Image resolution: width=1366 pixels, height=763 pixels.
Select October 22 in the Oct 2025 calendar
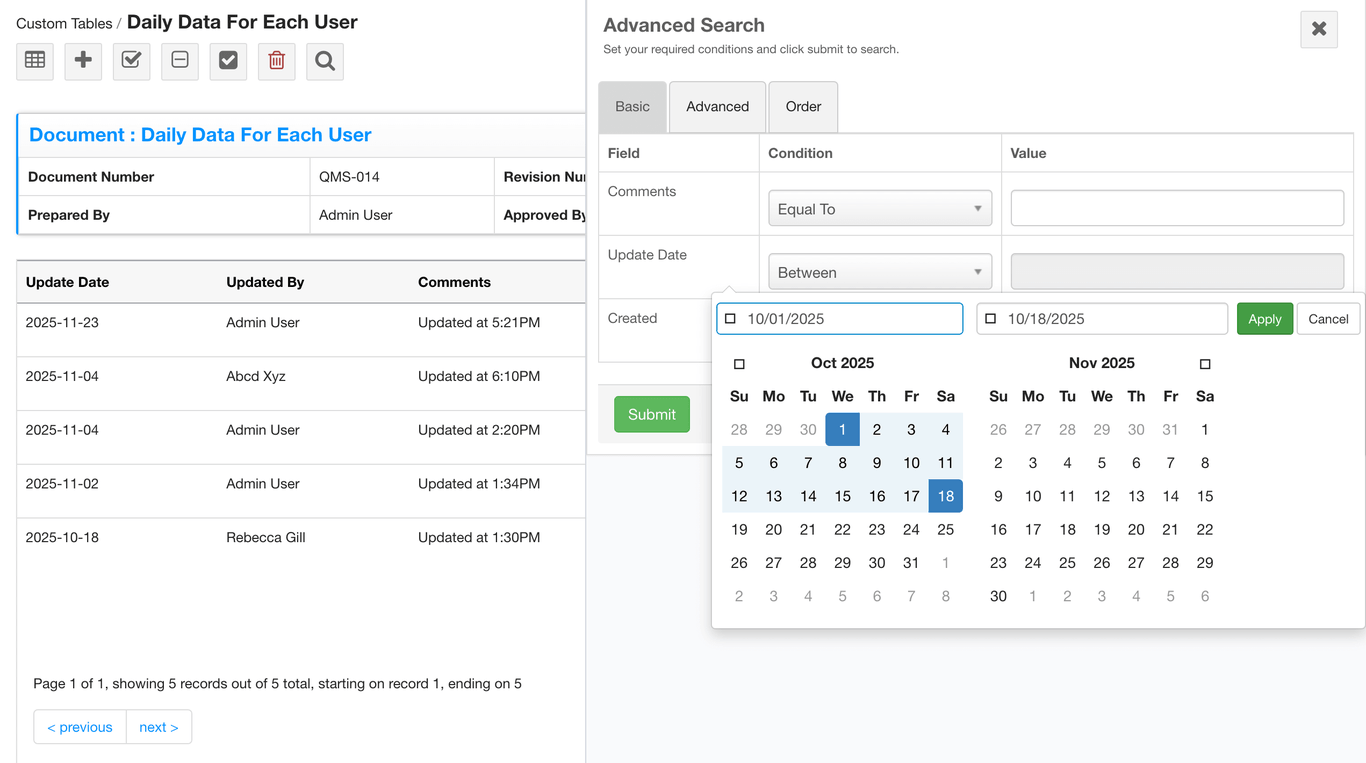click(843, 530)
